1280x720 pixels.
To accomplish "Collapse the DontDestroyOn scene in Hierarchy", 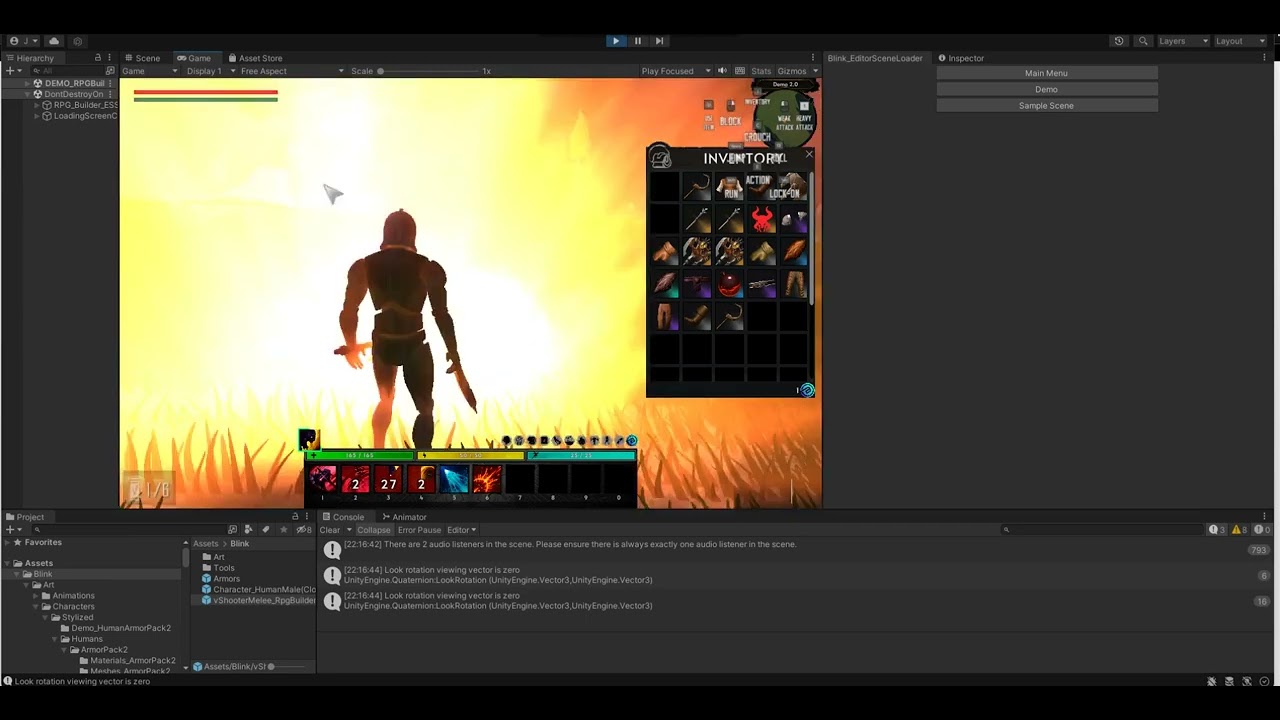I will click(x=28, y=94).
